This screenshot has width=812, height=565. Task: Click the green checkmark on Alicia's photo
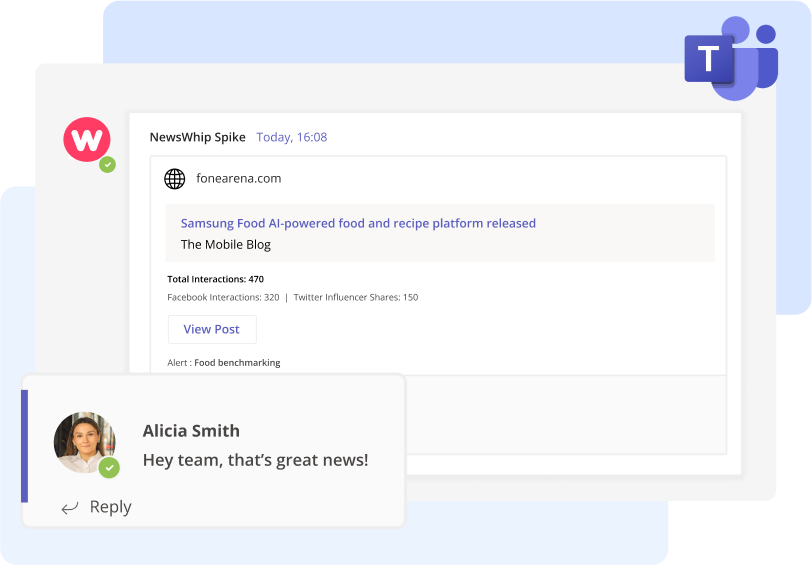click(x=109, y=467)
